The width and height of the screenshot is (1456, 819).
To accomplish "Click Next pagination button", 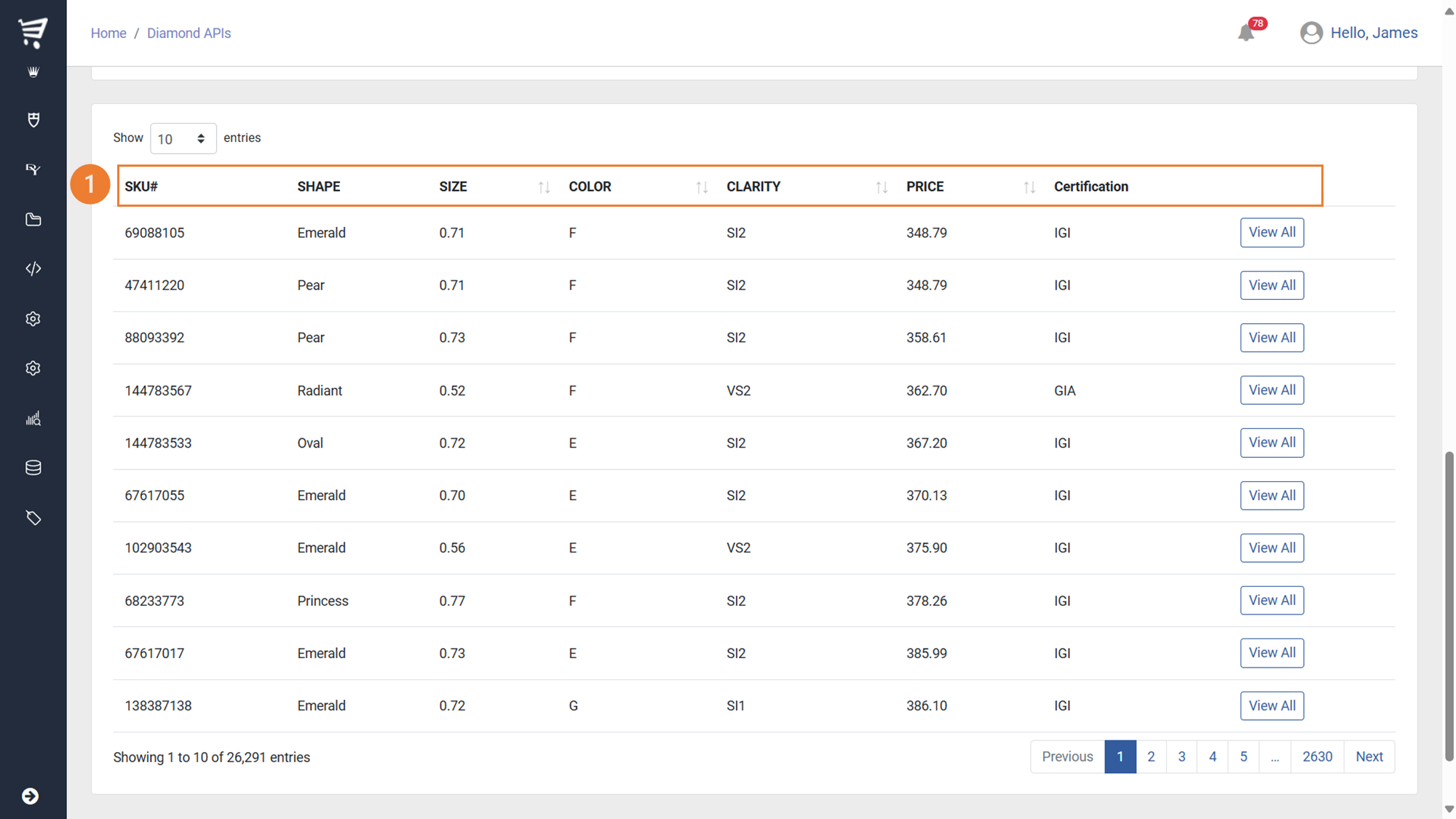I will 1369,756.
